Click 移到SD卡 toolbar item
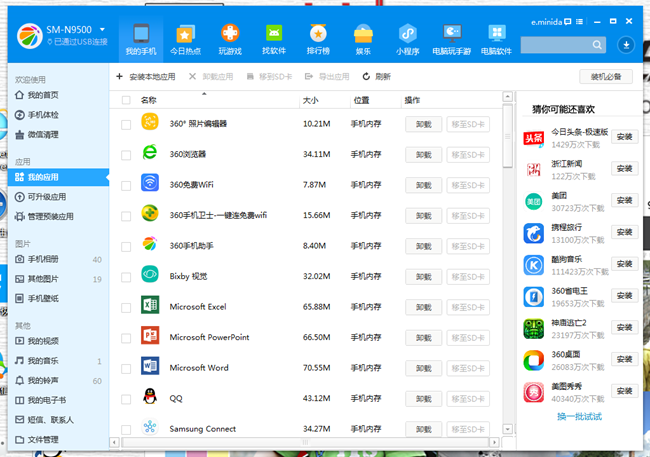Screen dimensions: 650x457 (269, 76)
